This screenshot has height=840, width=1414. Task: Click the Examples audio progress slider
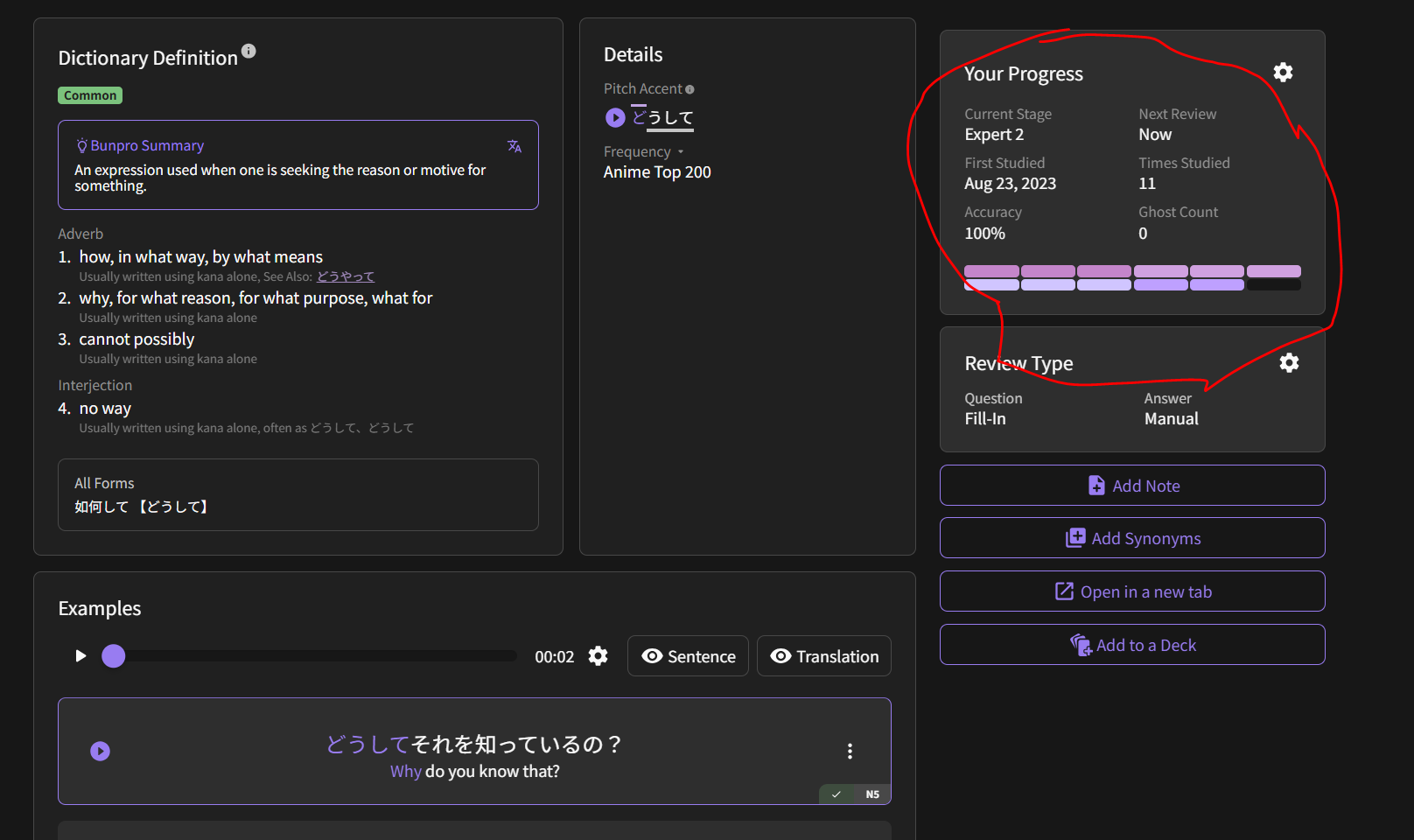315,656
